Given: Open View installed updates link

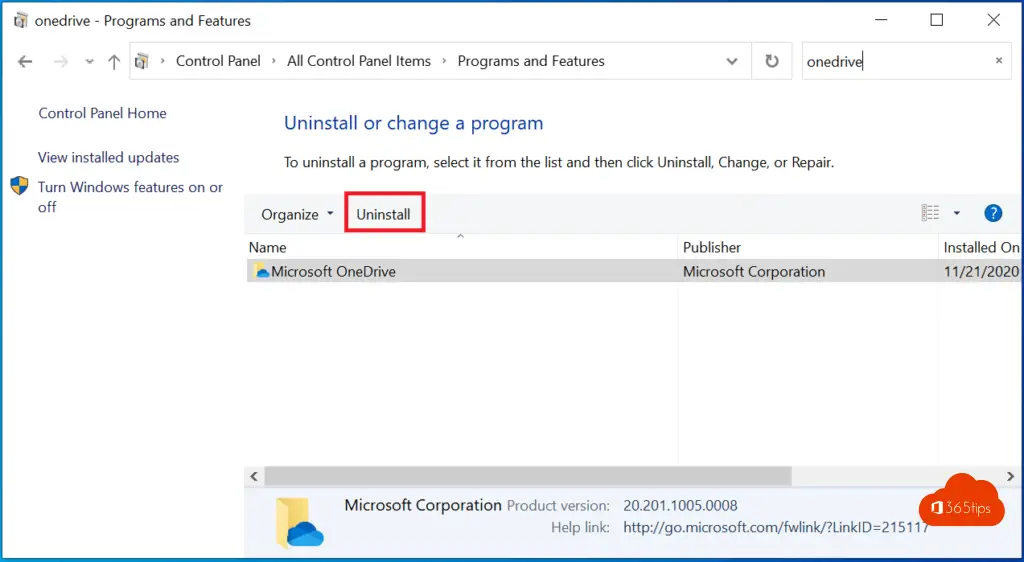Looking at the screenshot, I should (x=108, y=157).
